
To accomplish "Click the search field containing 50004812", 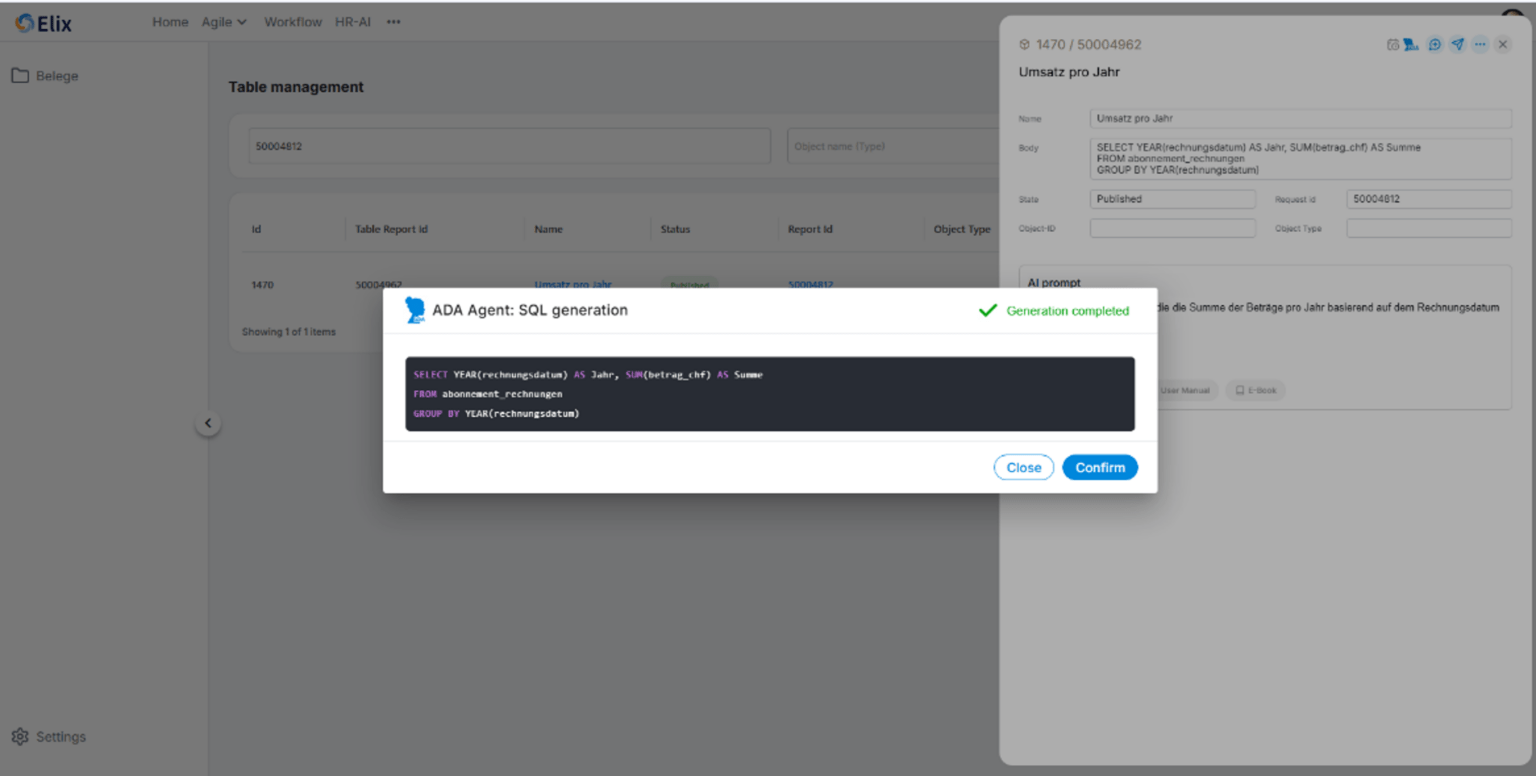I will pyautogui.click(x=509, y=146).
